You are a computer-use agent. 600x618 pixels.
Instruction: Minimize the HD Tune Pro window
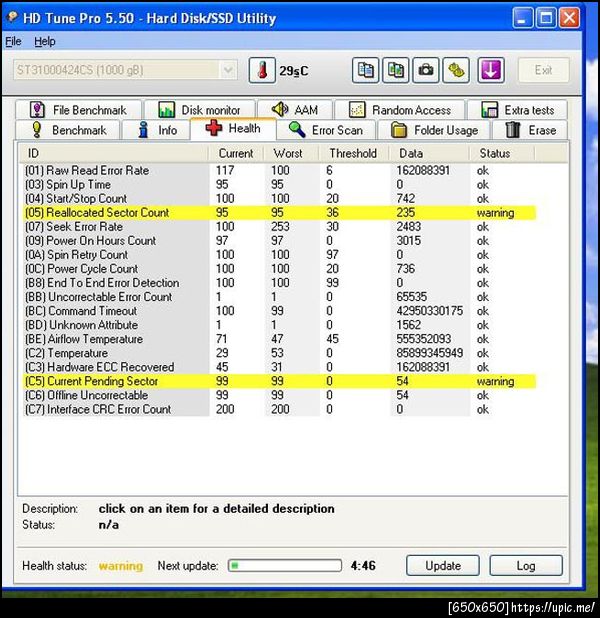coord(522,18)
